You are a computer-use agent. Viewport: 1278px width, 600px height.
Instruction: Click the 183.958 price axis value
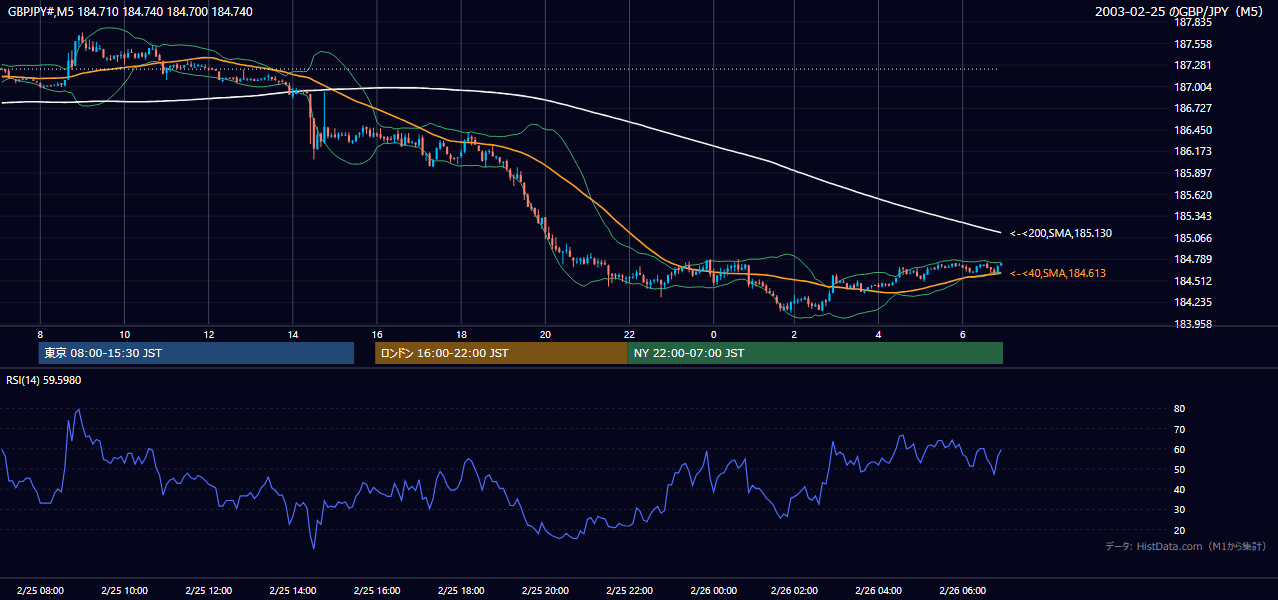pyautogui.click(x=1192, y=324)
